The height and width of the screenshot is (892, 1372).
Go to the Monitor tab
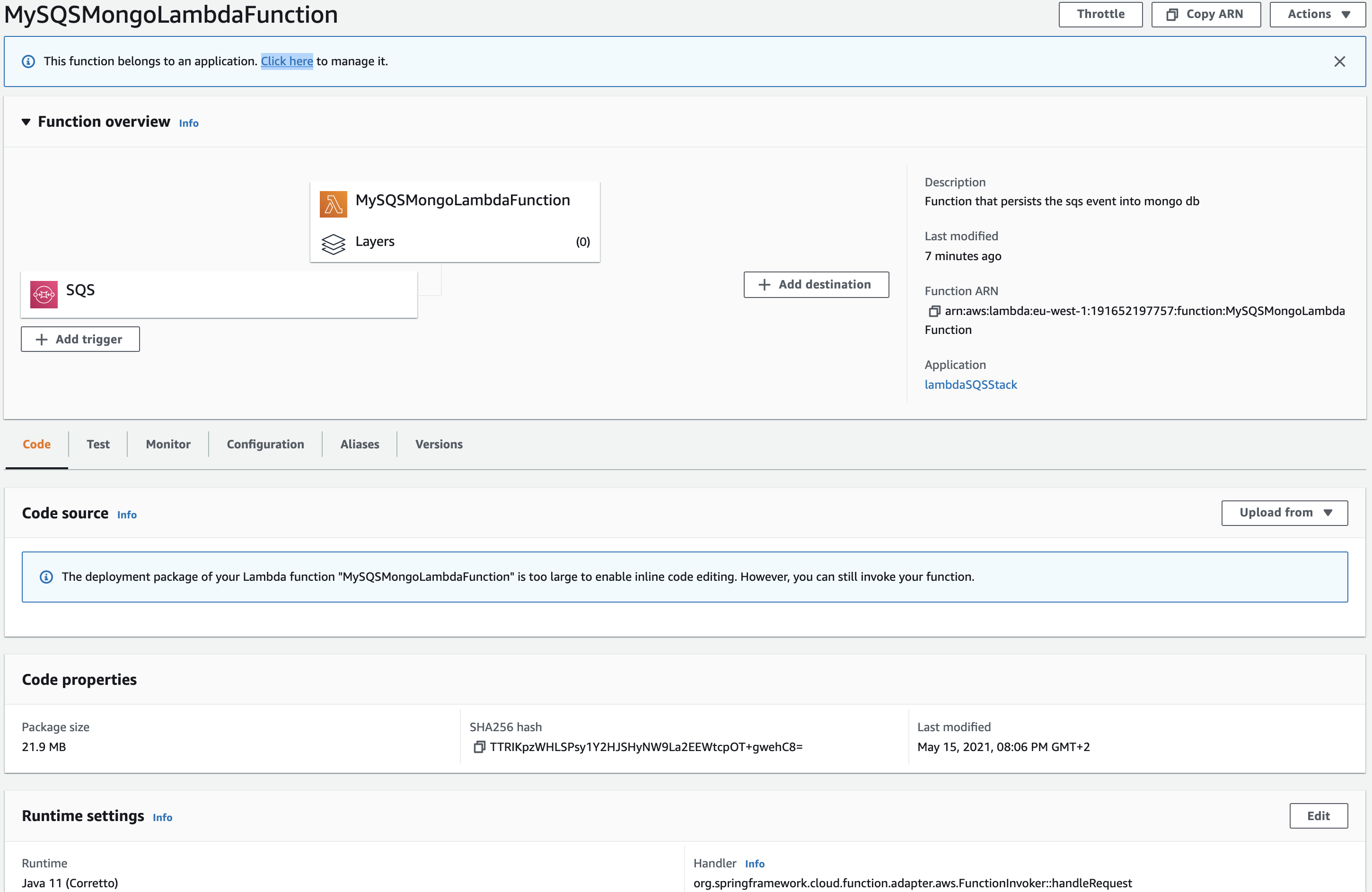click(168, 444)
